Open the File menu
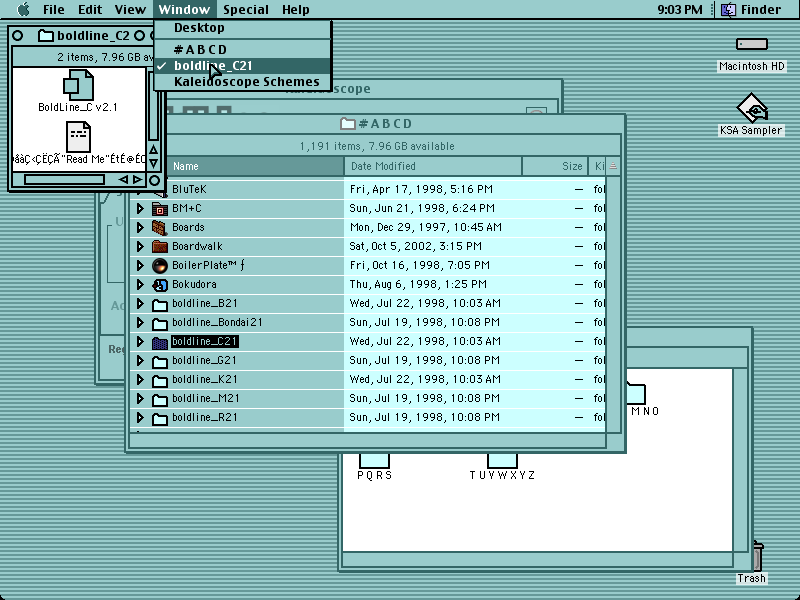800x600 pixels. point(54,9)
